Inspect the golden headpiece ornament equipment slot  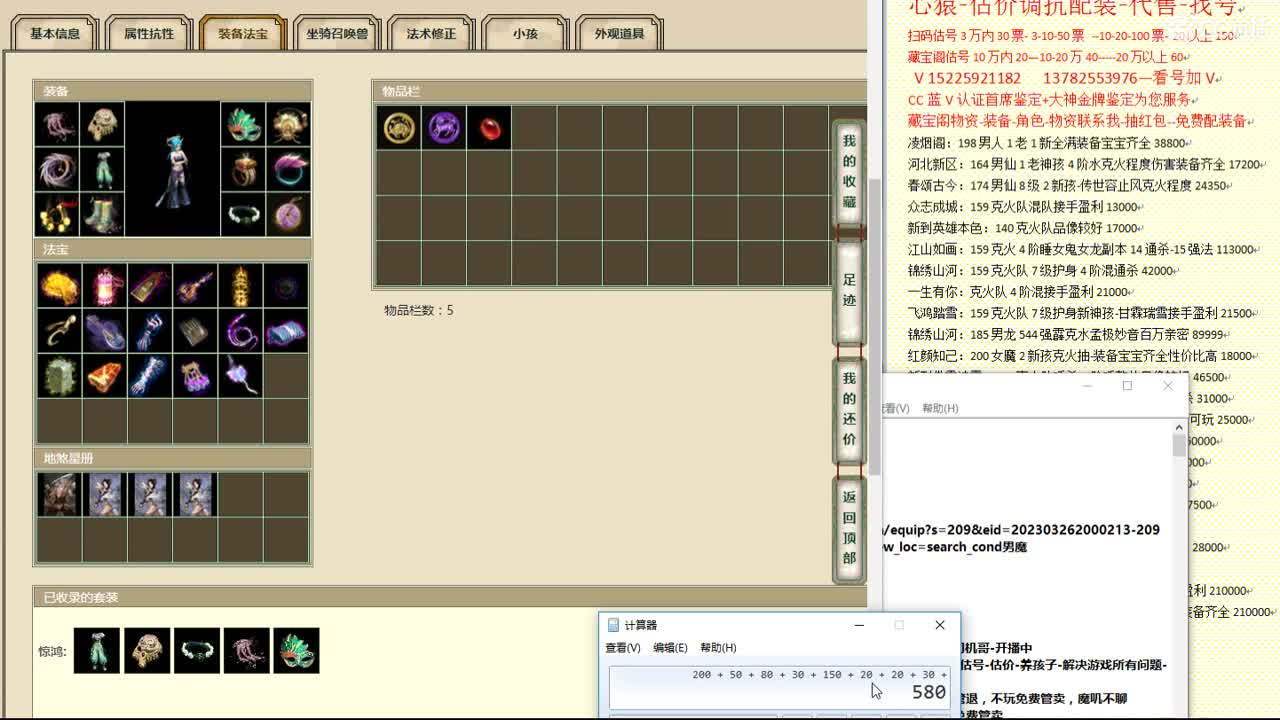[x=289, y=125]
